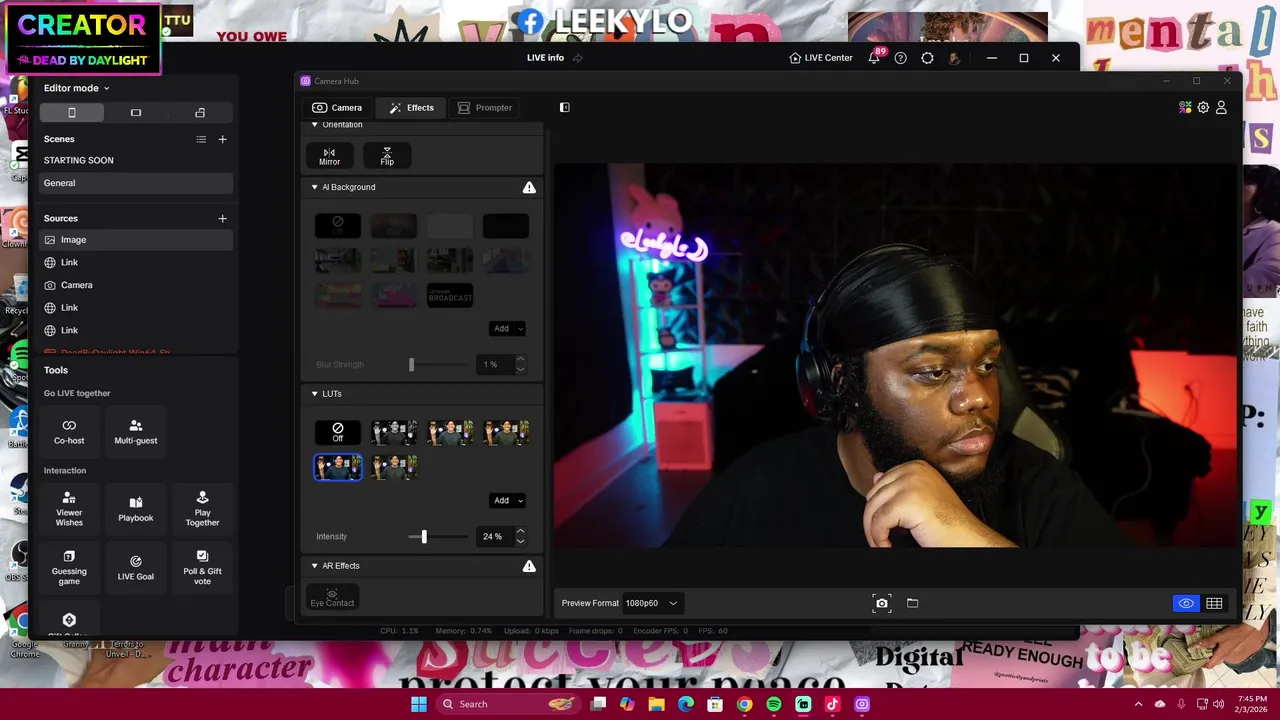Select the Image source
The image size is (1280, 720).
[137, 240]
